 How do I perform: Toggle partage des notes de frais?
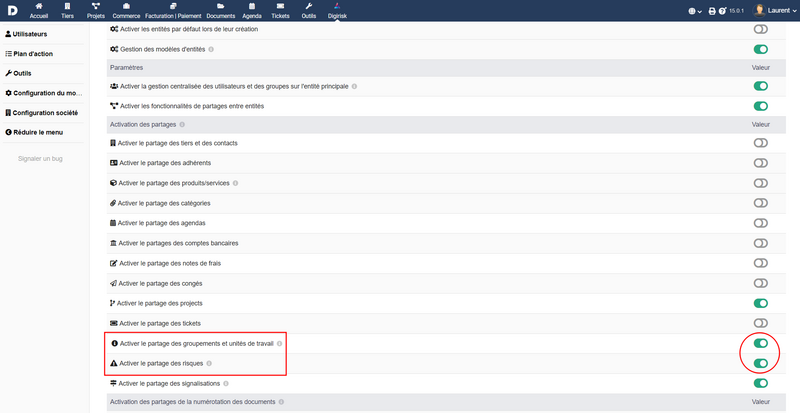760,263
